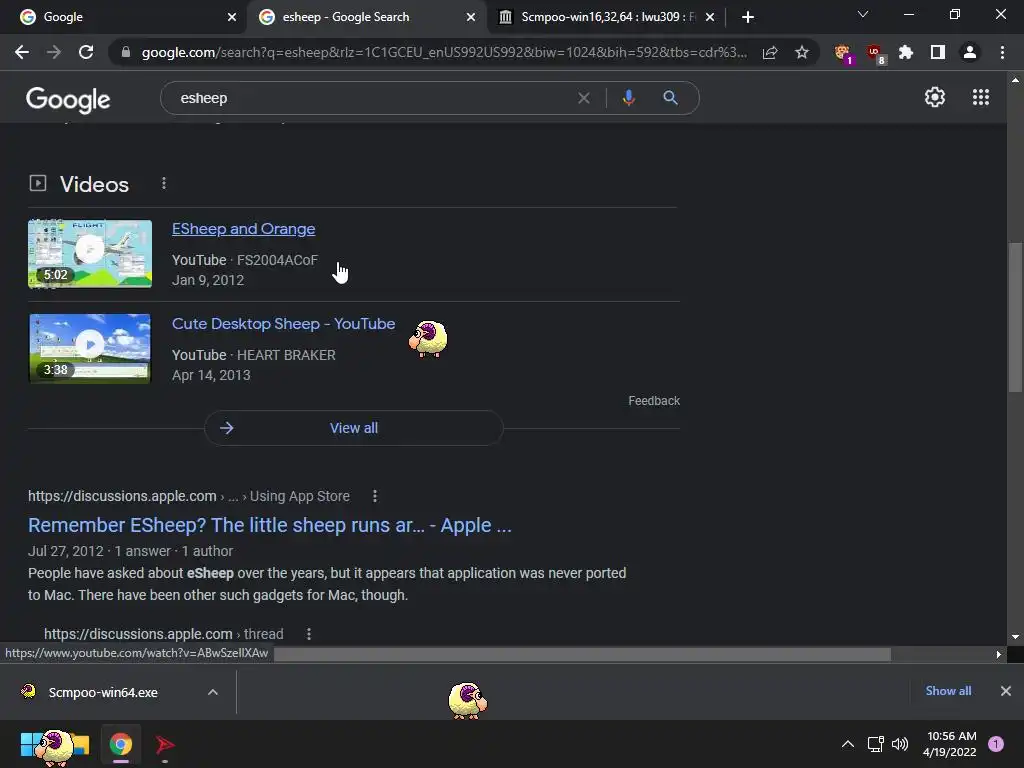The width and height of the screenshot is (1024, 768).
Task: Open the Extensions puzzle menu
Action: (x=906, y=52)
